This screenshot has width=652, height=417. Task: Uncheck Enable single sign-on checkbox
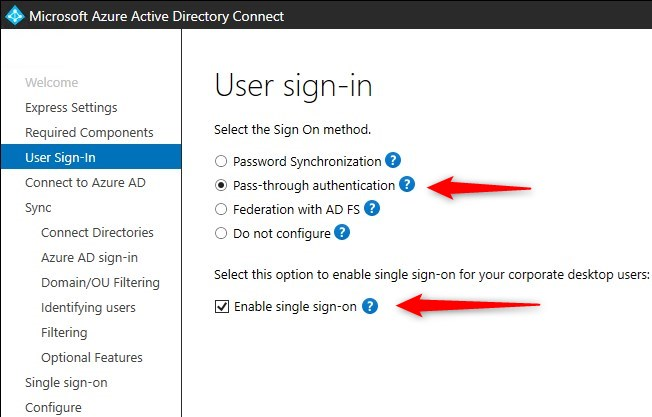point(222,307)
